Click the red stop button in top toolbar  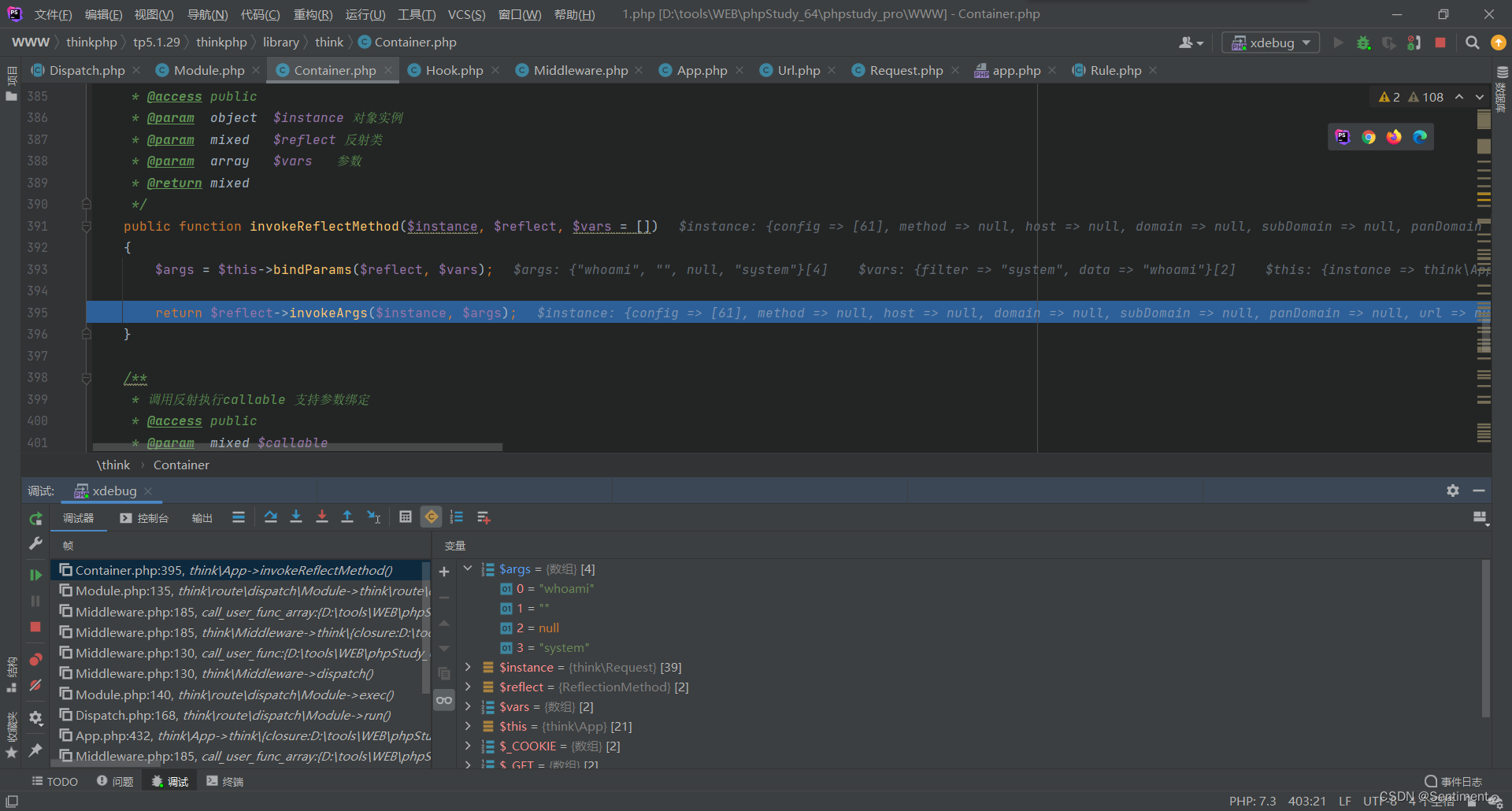pos(1440,43)
